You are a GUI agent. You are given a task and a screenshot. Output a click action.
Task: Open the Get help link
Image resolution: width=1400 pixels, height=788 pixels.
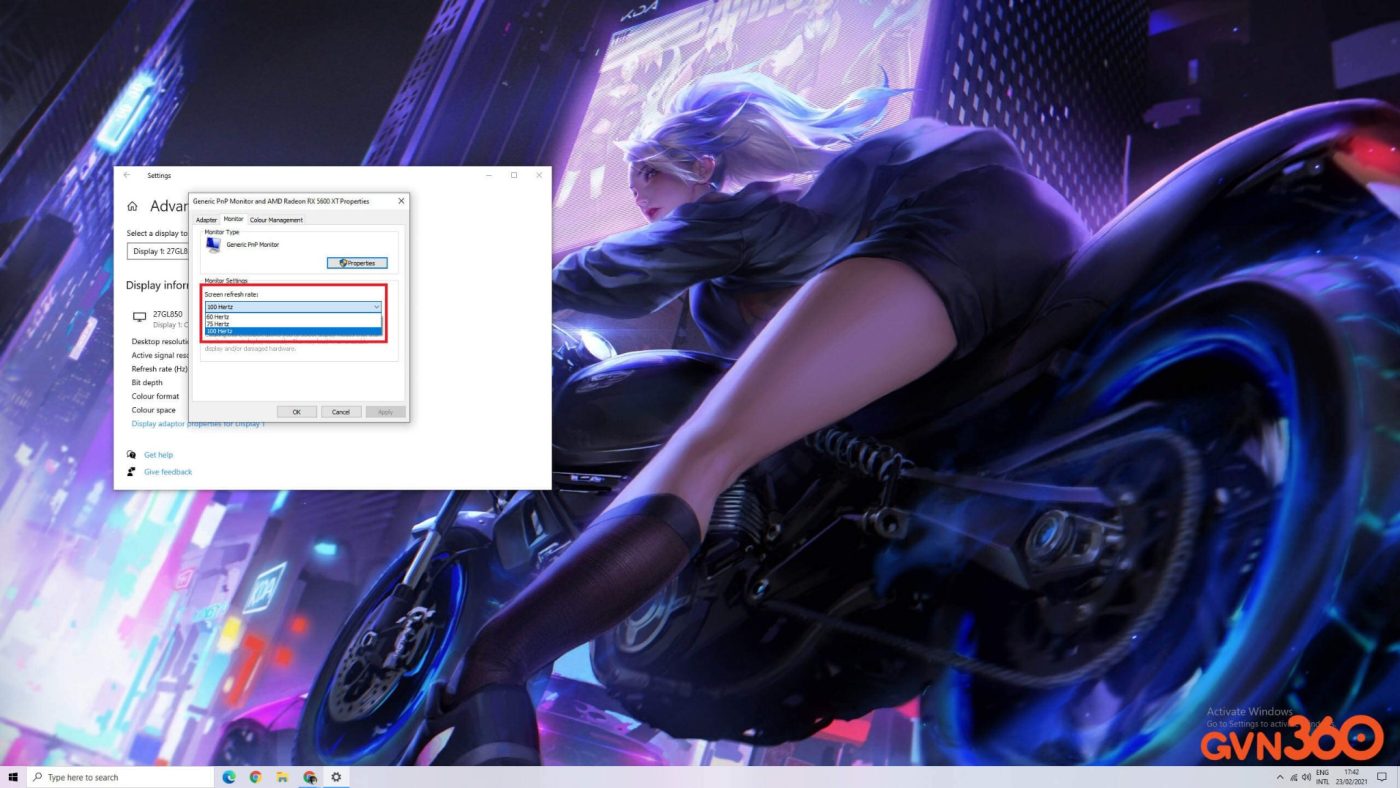coord(158,455)
